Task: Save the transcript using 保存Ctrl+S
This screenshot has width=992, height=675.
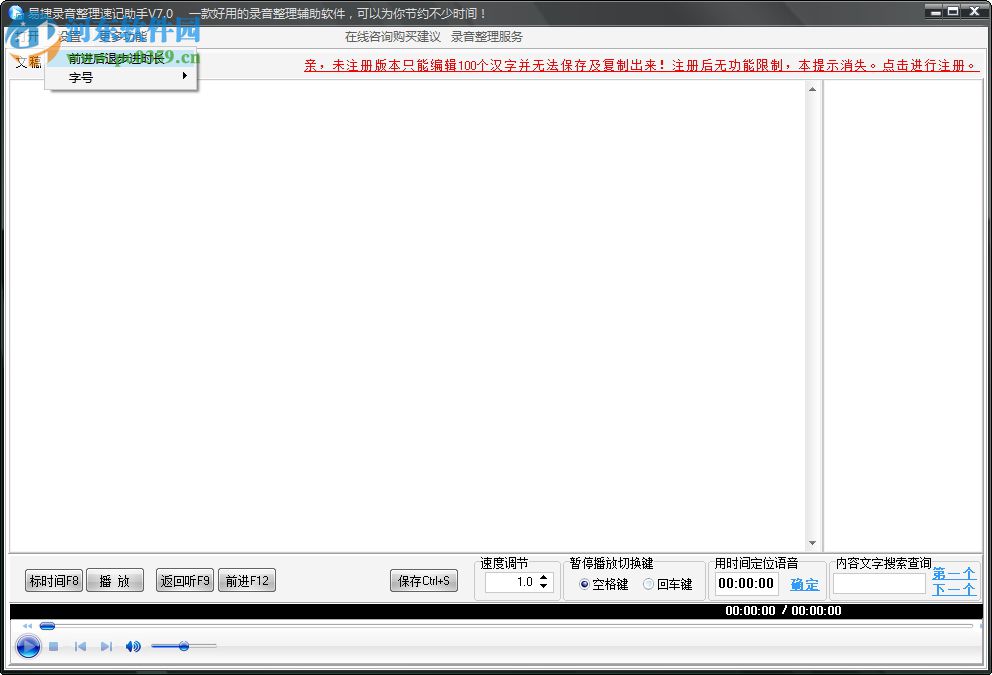Action: [423, 580]
